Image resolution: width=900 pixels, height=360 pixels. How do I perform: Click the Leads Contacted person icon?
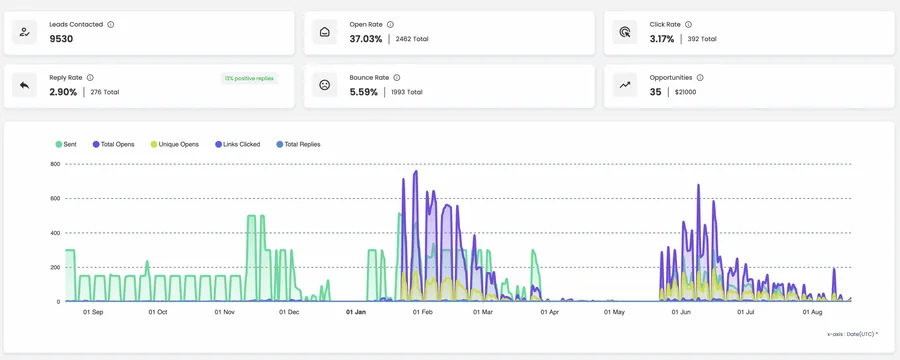tap(24, 32)
